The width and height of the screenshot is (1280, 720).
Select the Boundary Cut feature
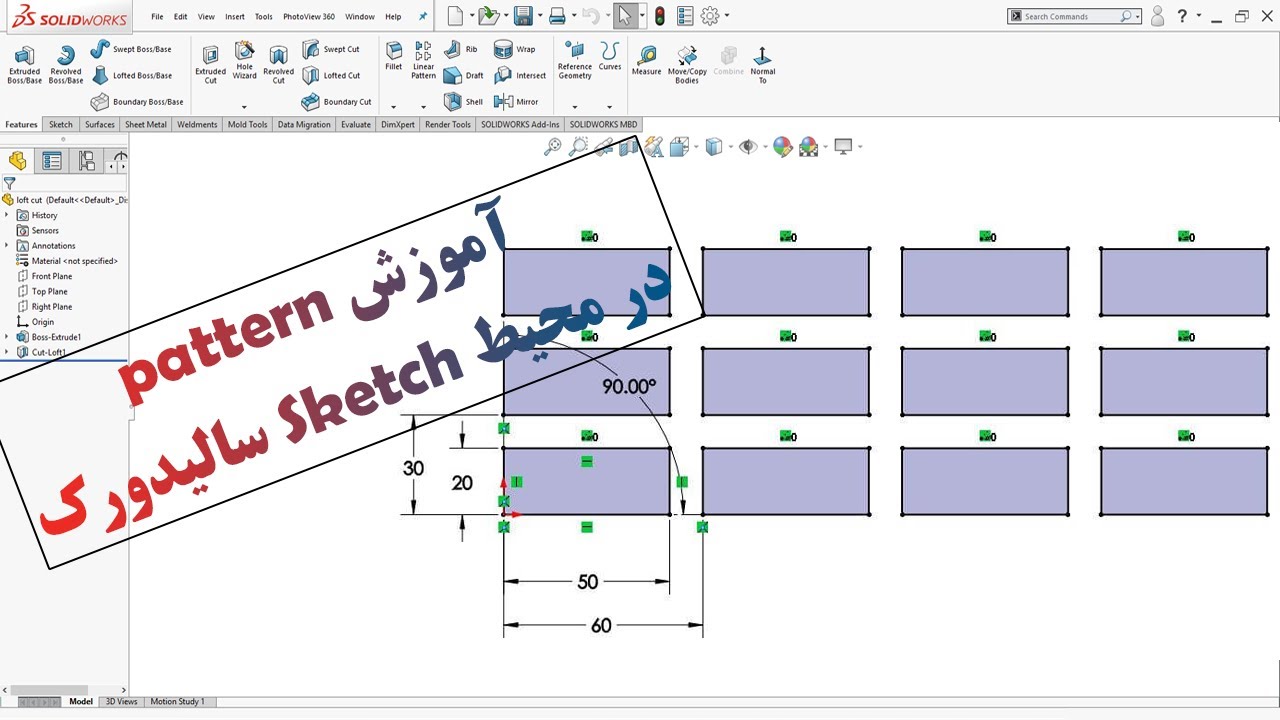(x=337, y=102)
